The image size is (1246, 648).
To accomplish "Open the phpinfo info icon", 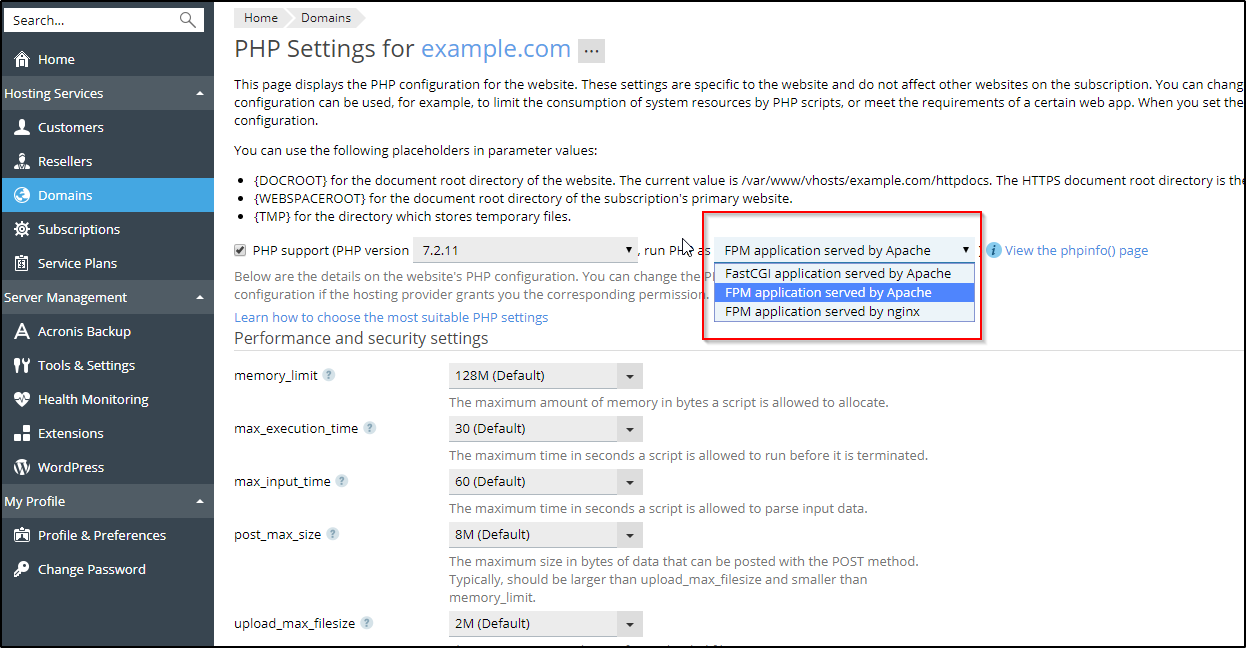I will [x=994, y=251].
